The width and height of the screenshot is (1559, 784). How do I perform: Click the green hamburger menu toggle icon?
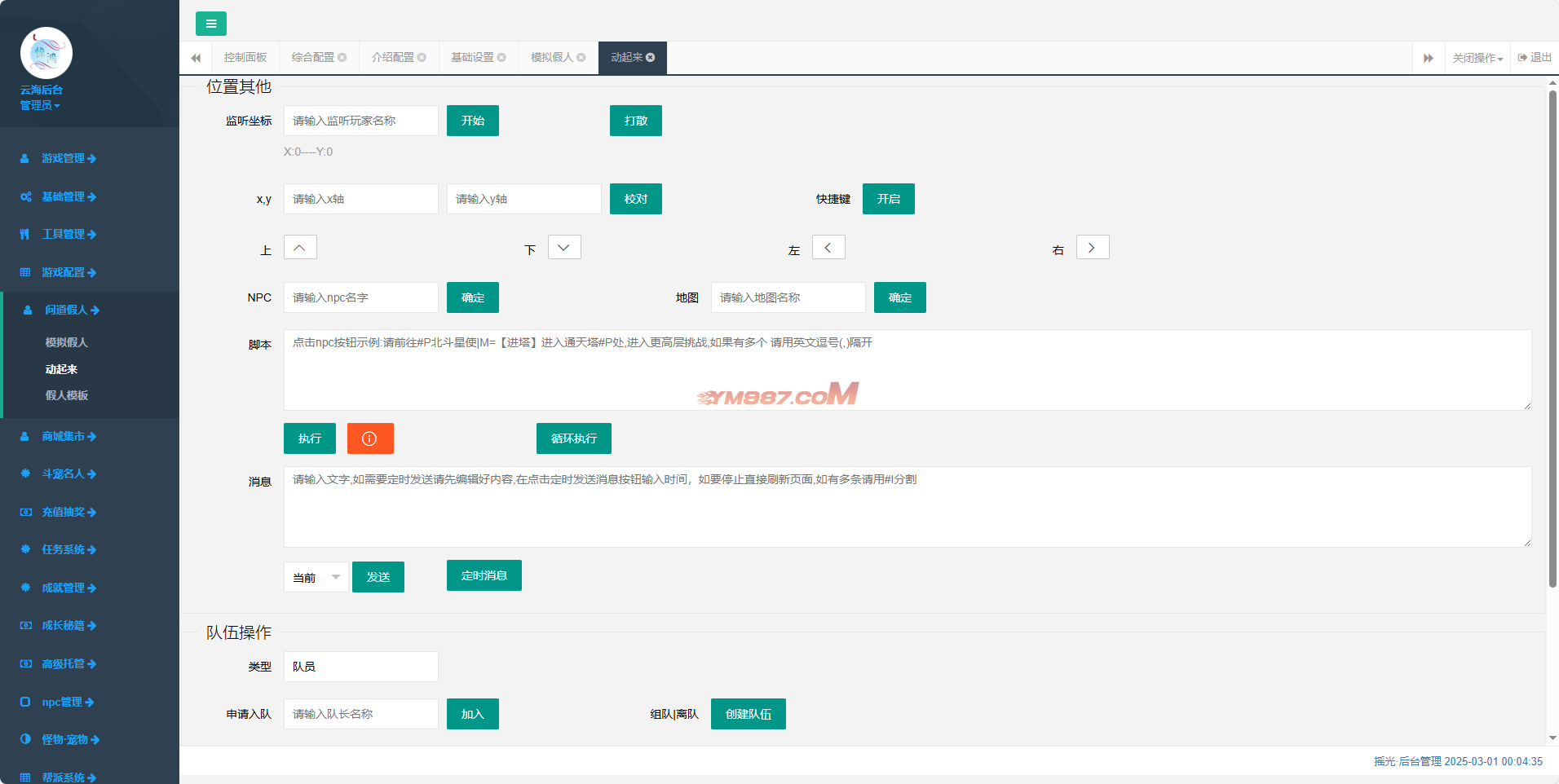pyautogui.click(x=211, y=24)
